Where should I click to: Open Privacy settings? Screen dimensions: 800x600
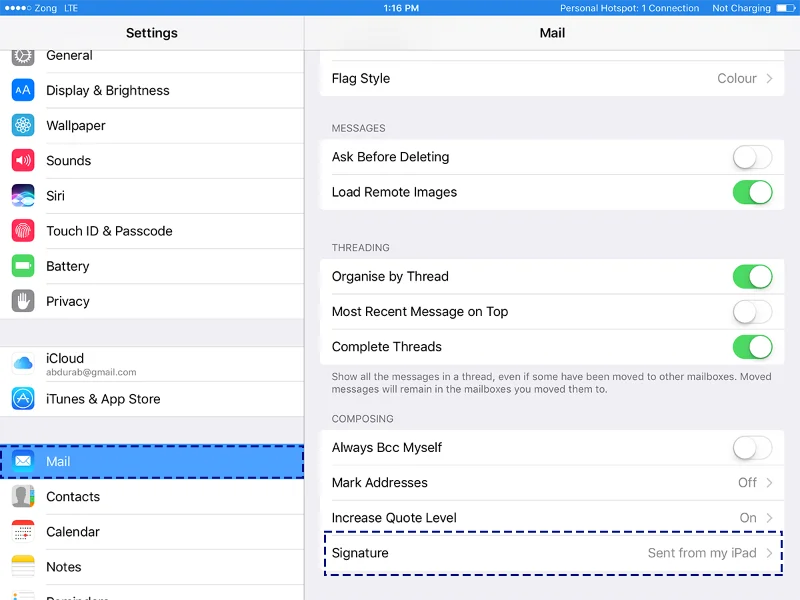tap(152, 301)
